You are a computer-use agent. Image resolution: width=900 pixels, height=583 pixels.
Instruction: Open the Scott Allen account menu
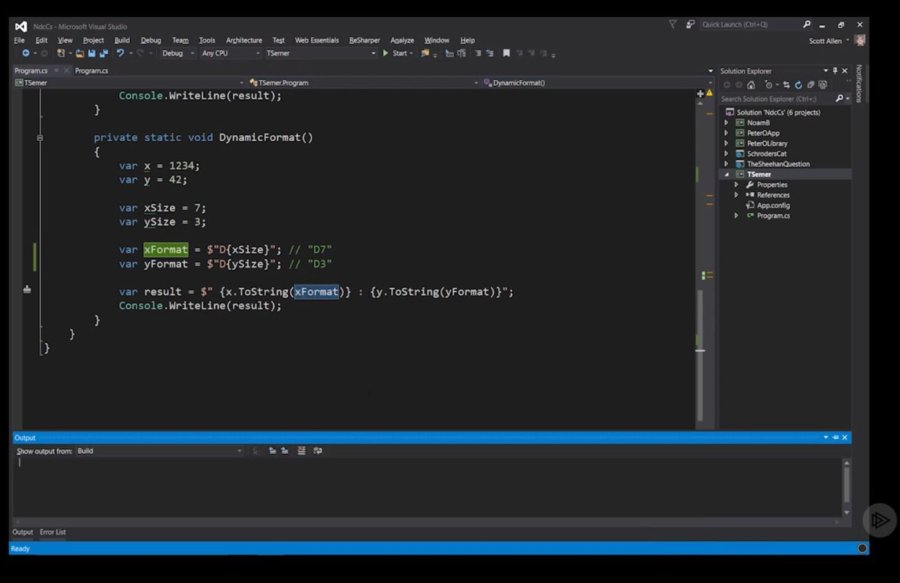(829, 40)
